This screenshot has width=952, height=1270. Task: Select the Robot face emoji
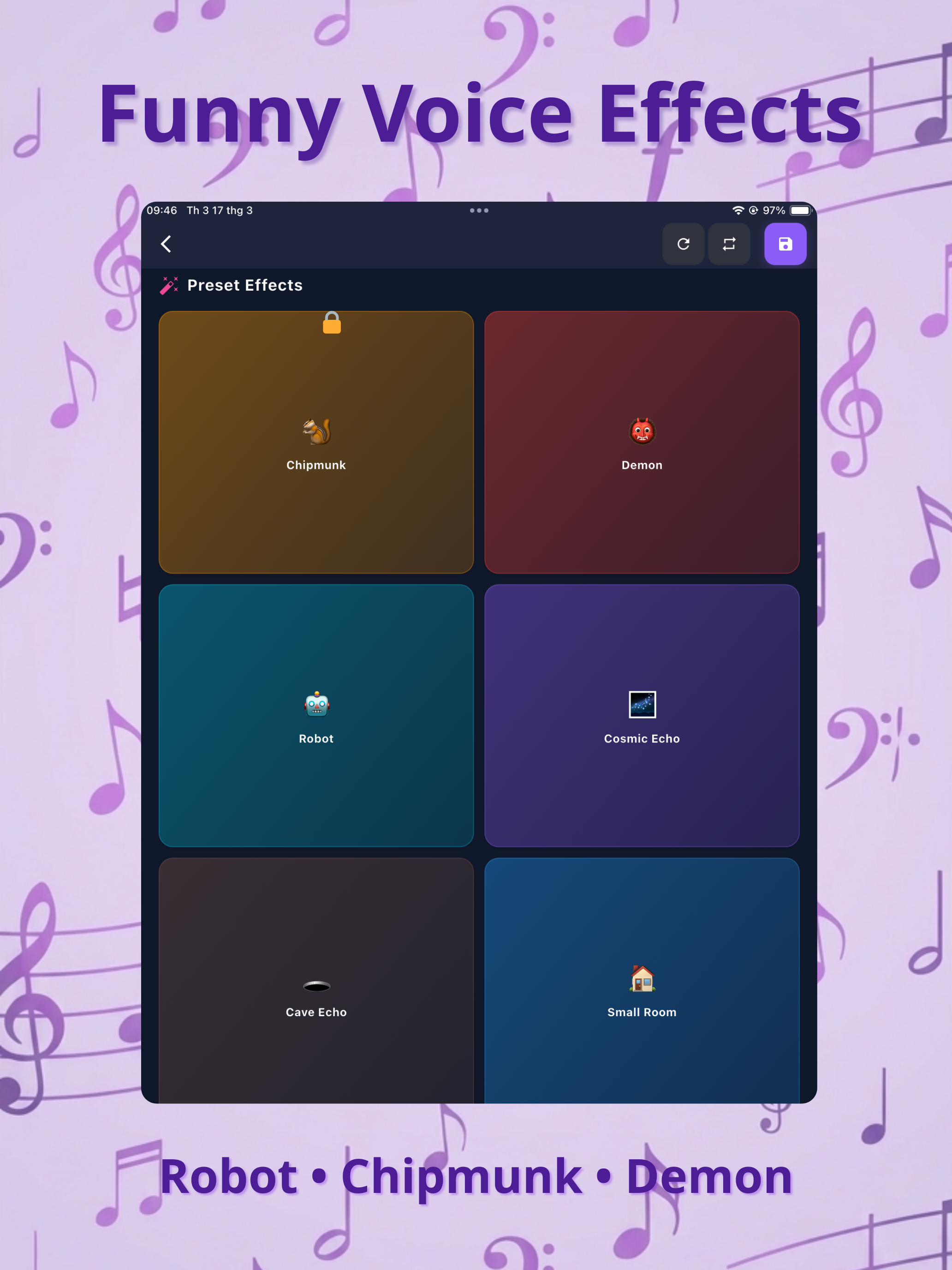[317, 705]
